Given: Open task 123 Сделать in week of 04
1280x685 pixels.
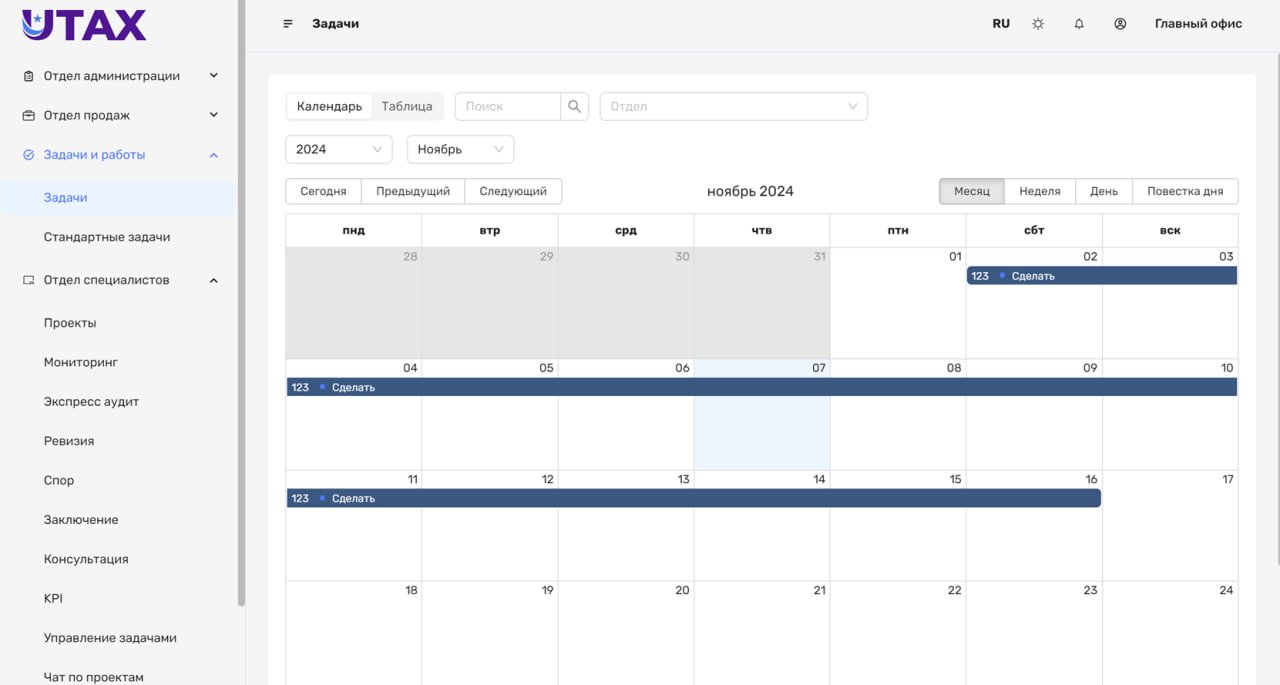Looking at the screenshot, I should coord(762,387).
